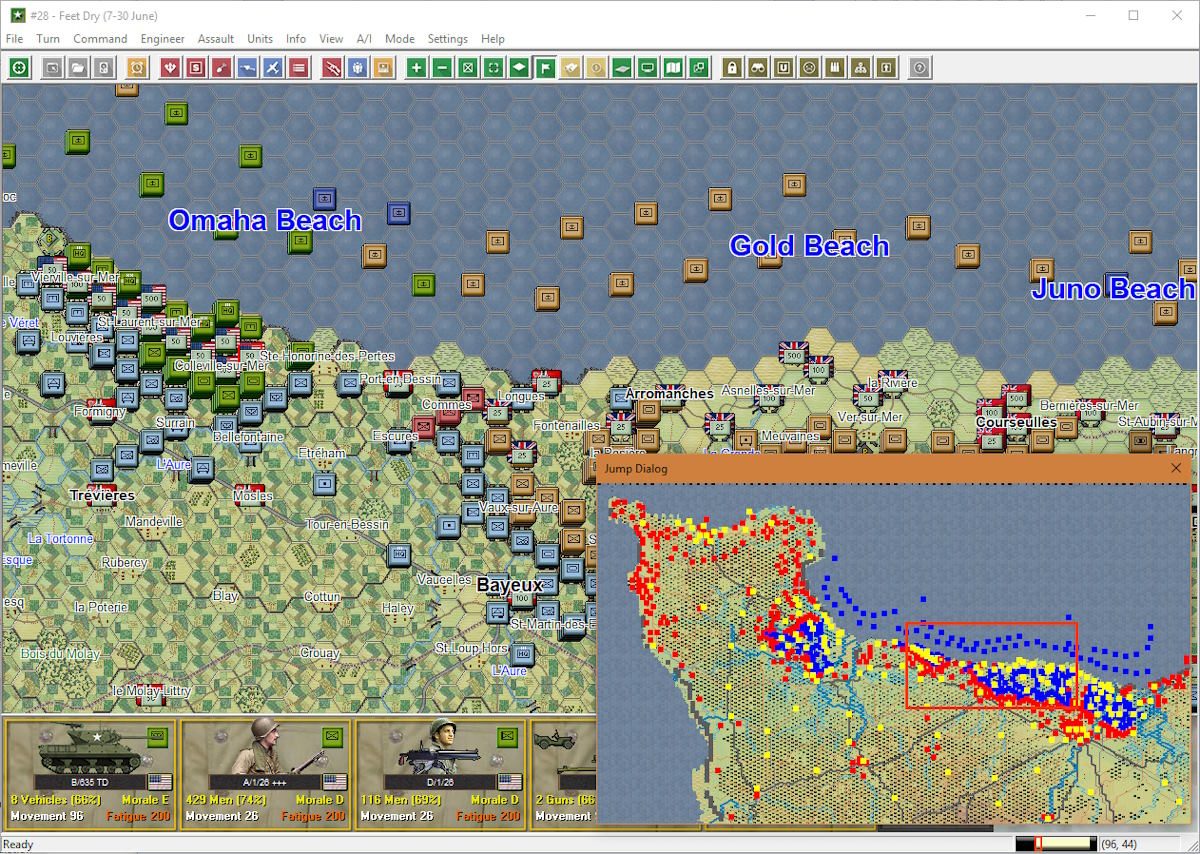Click the green minus zoom-out icon
This screenshot has height=854, width=1200.
442,68
